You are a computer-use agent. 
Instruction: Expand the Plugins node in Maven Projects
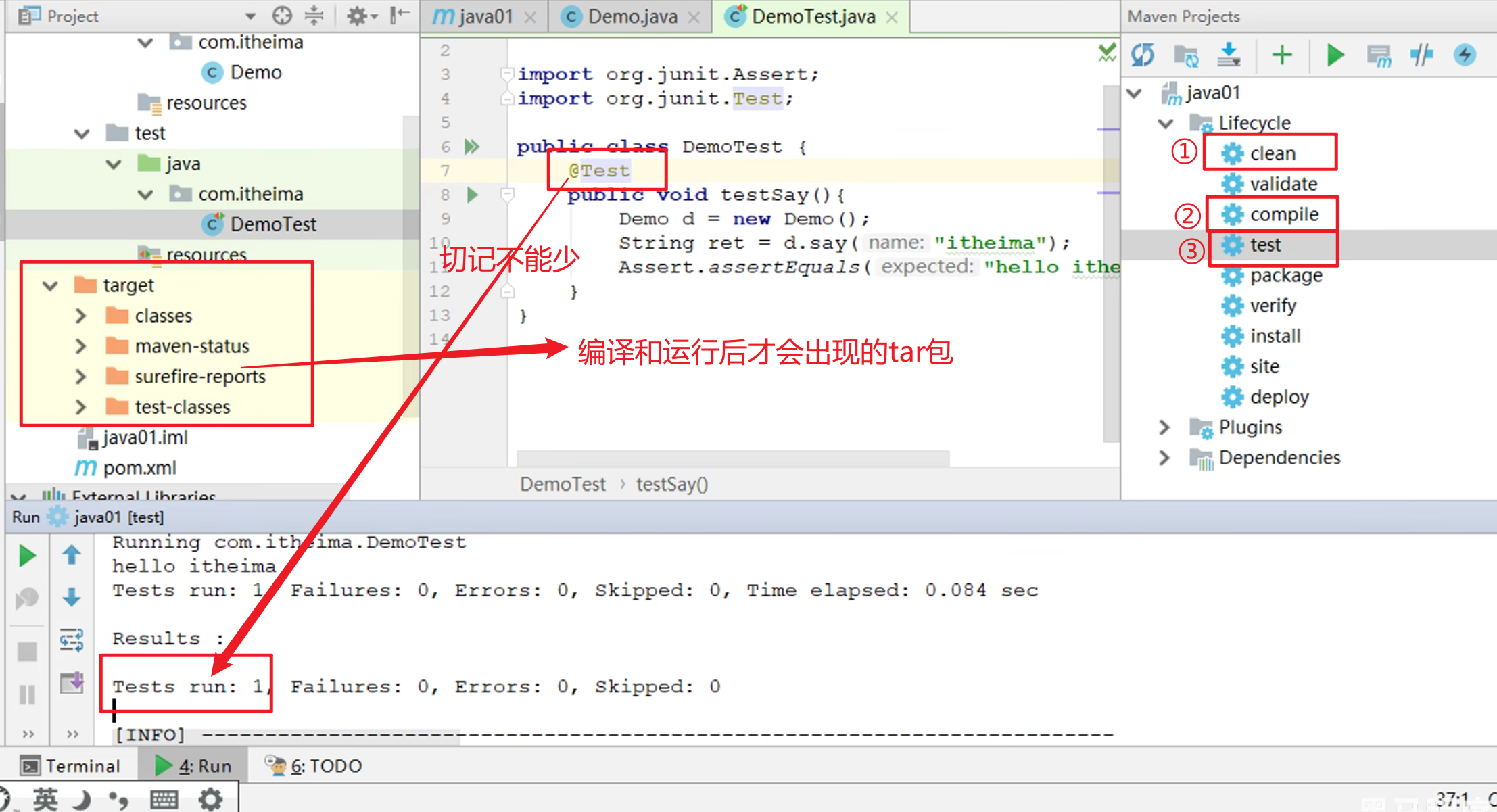(x=1164, y=427)
